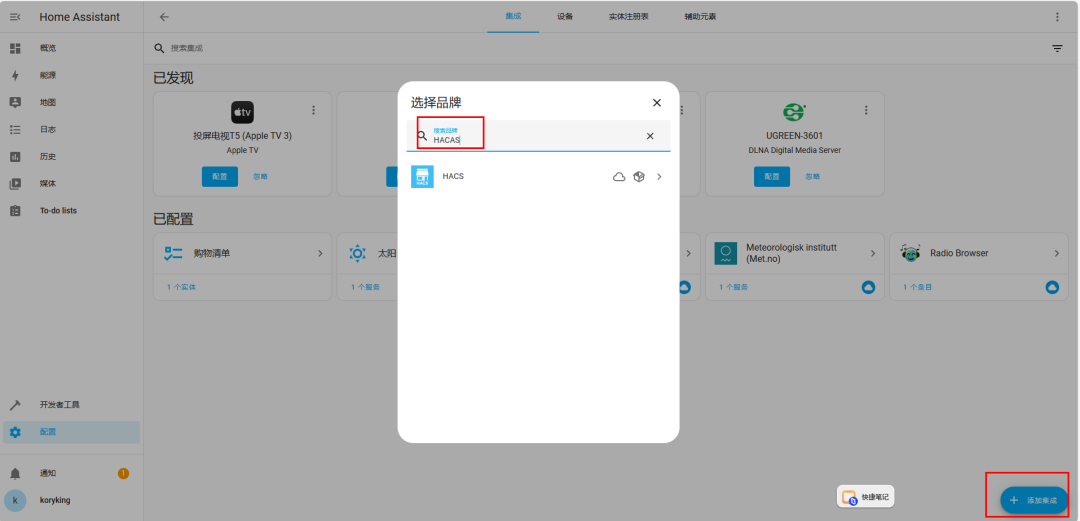Open the 地图 map page

point(72,102)
